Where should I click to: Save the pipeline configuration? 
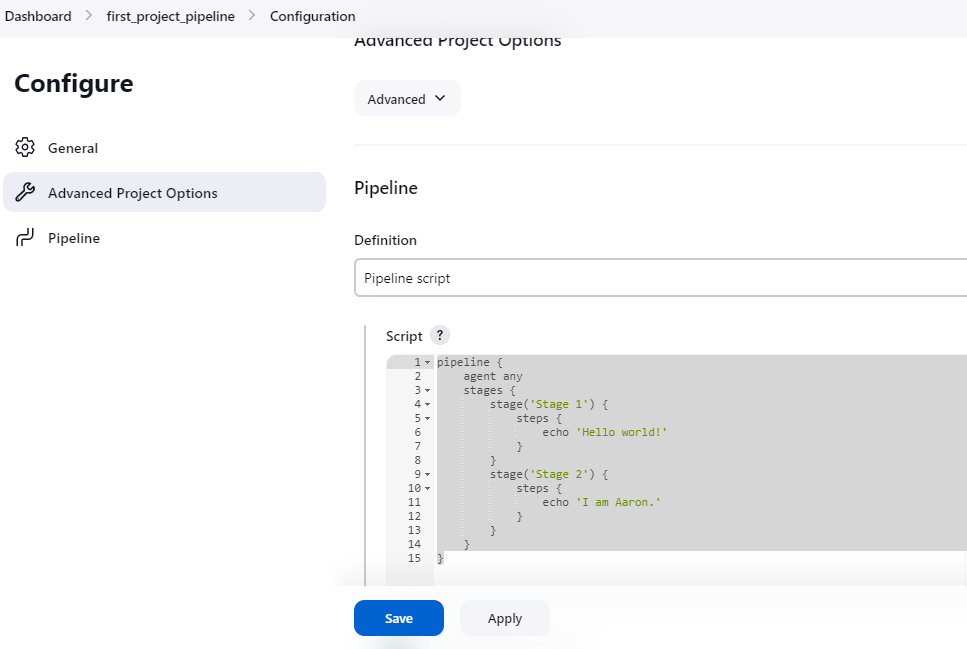tap(398, 618)
